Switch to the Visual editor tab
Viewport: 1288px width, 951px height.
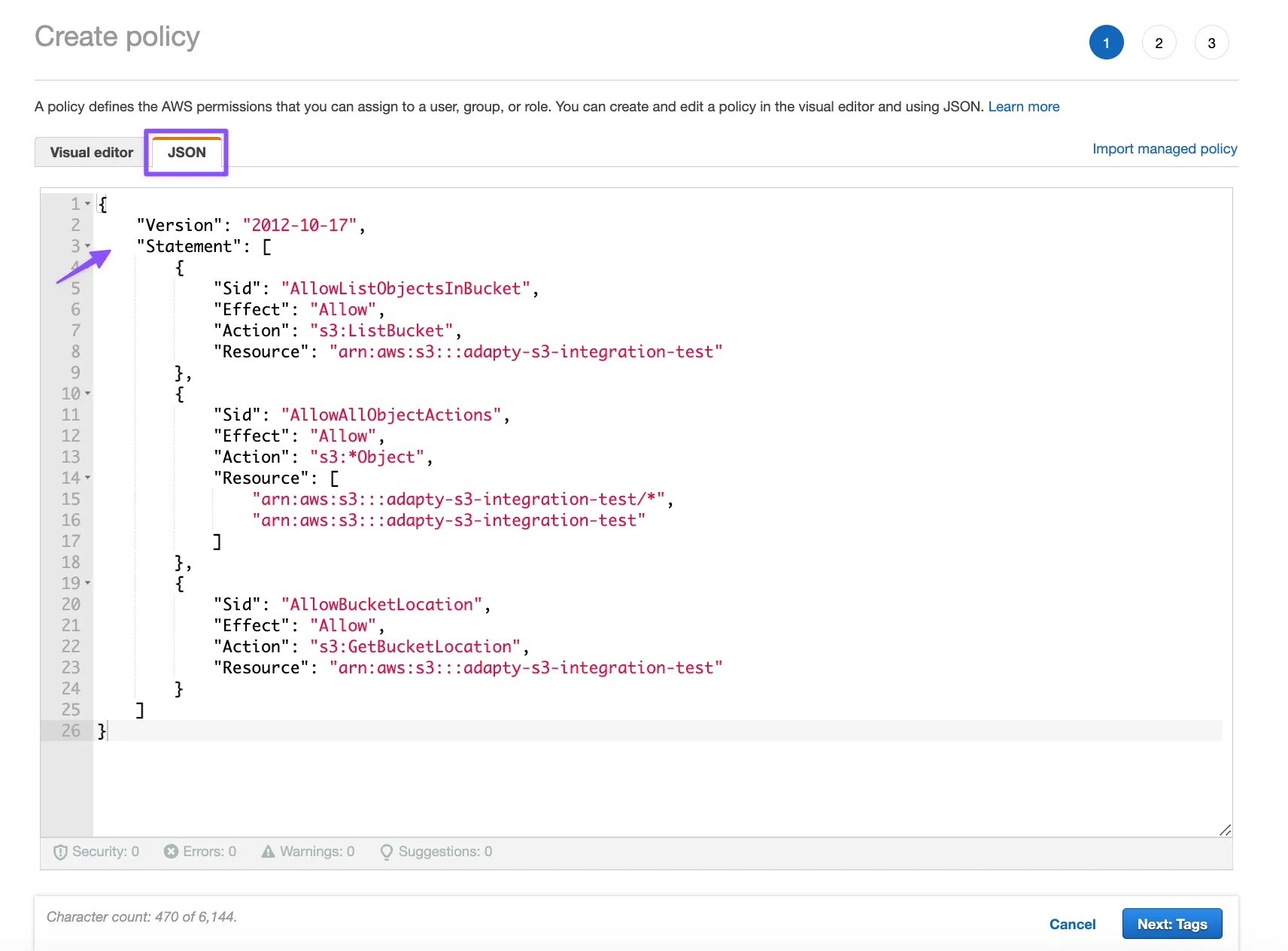(x=91, y=152)
